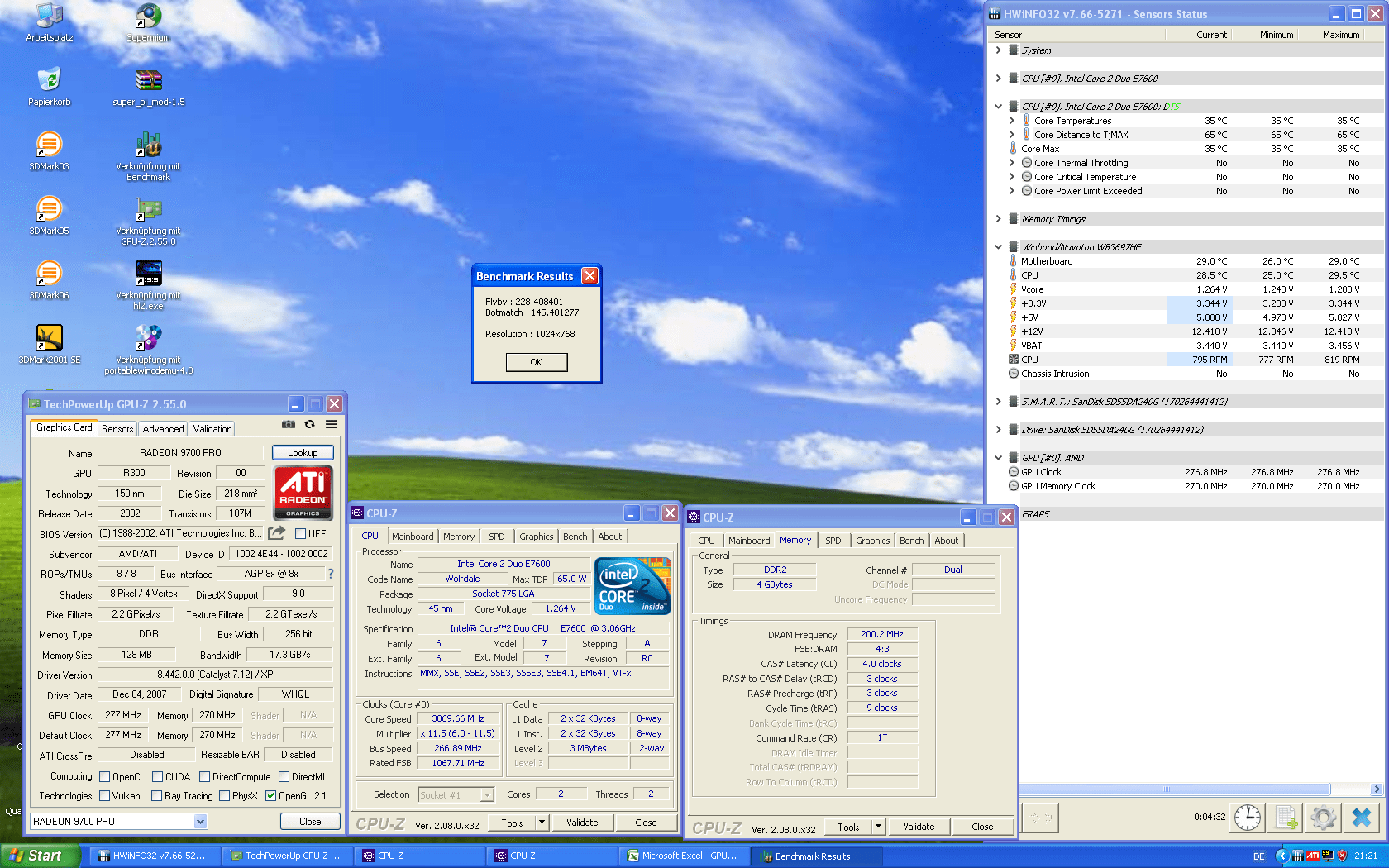This screenshot has height=868, width=1389.
Task: Toggle the OpenCL checkbox
Action: coord(105,777)
